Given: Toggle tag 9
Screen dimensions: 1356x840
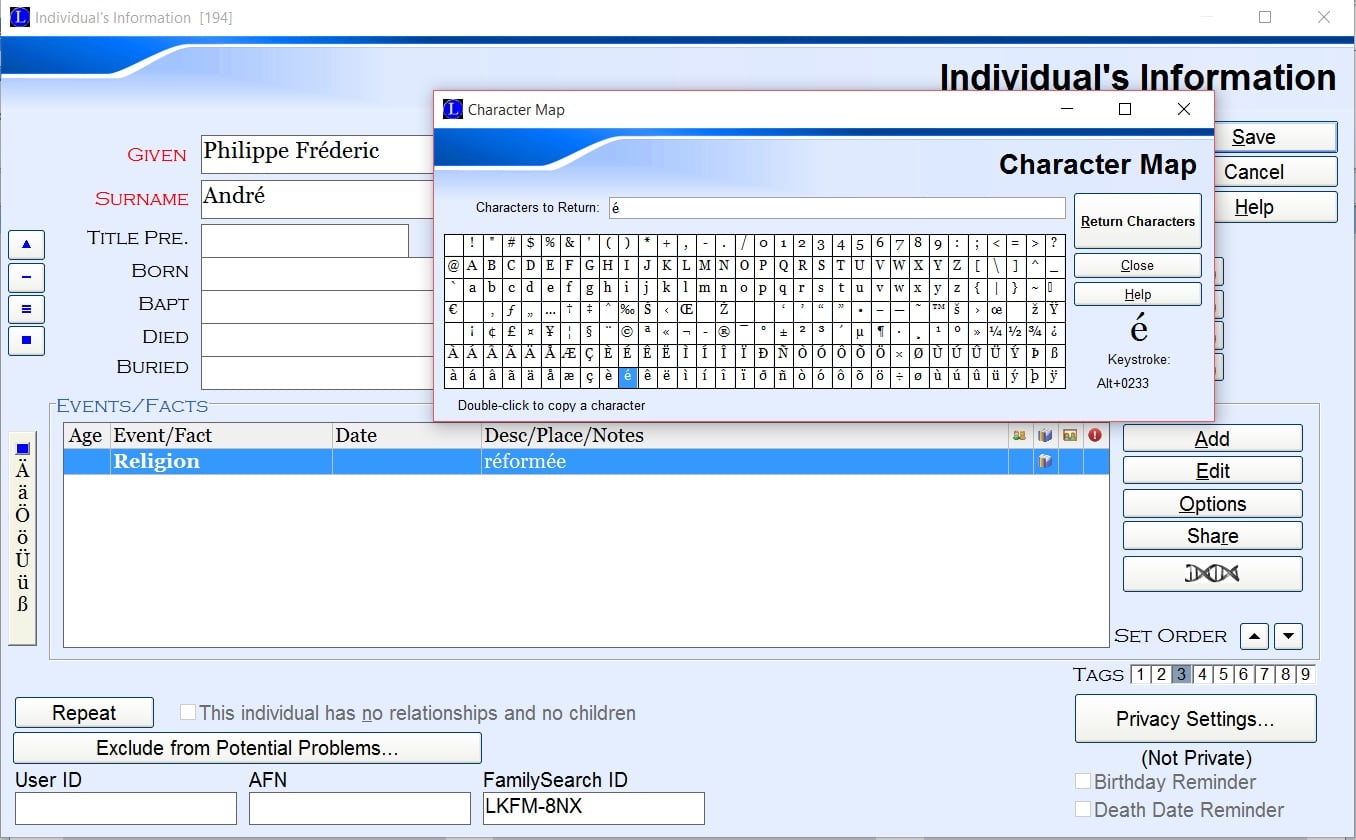Looking at the screenshot, I should (1305, 675).
